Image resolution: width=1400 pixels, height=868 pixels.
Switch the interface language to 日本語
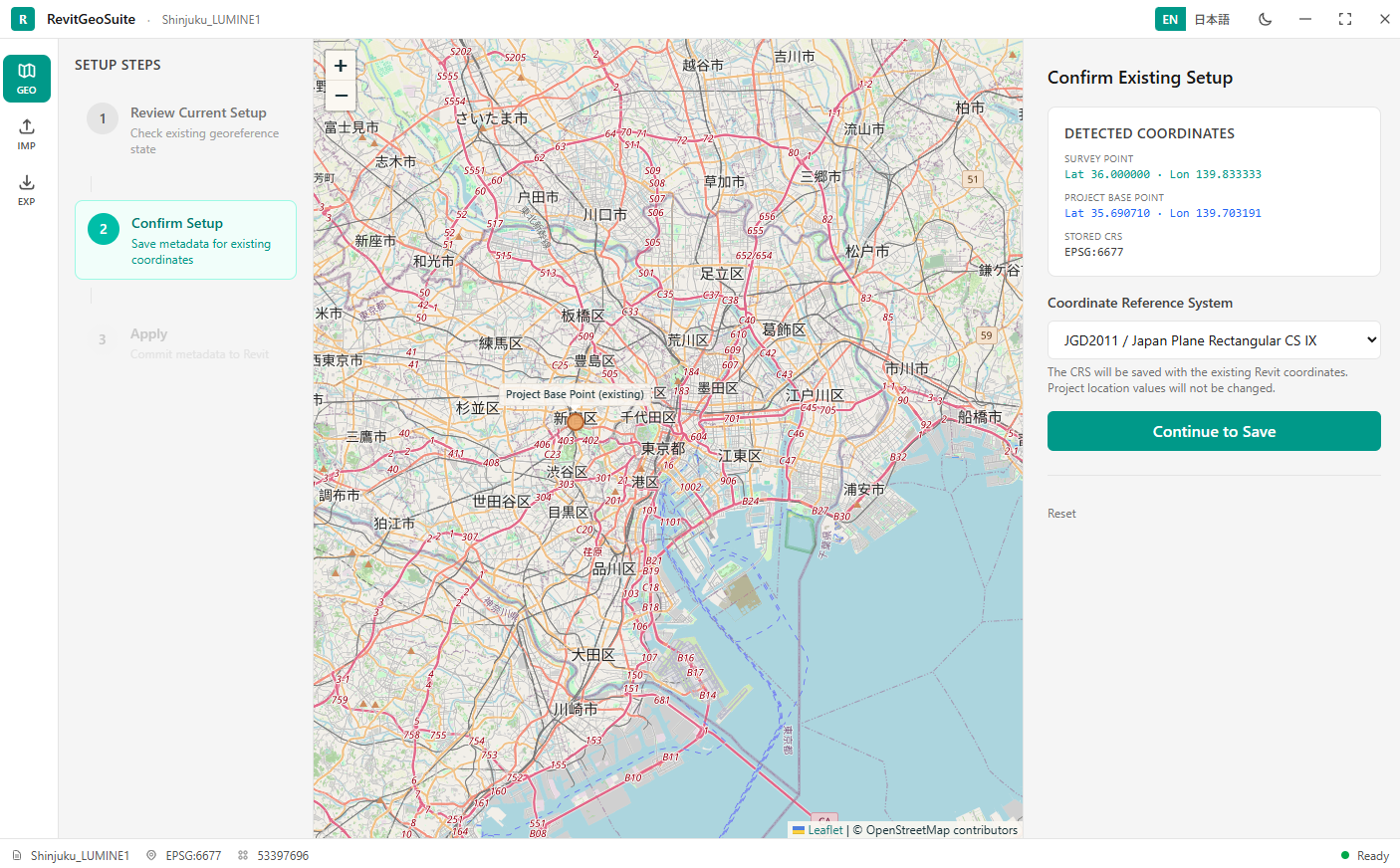point(1212,19)
